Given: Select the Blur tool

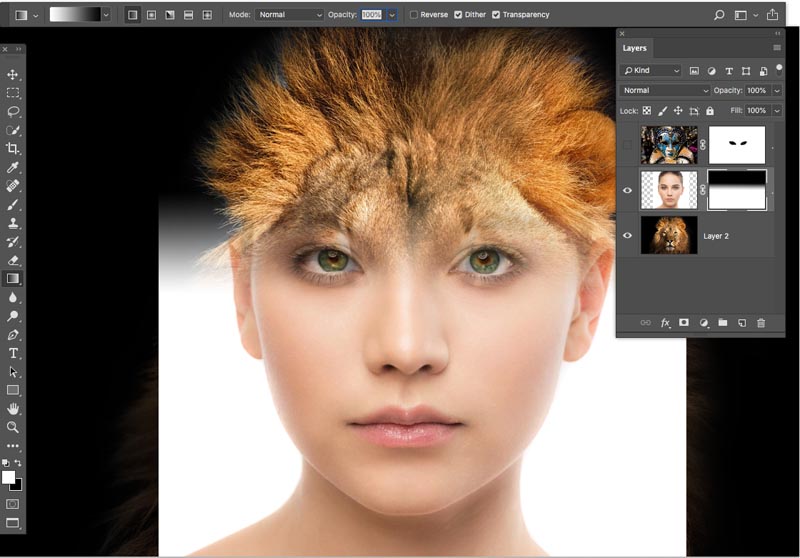Looking at the screenshot, I should pyautogui.click(x=13, y=297).
